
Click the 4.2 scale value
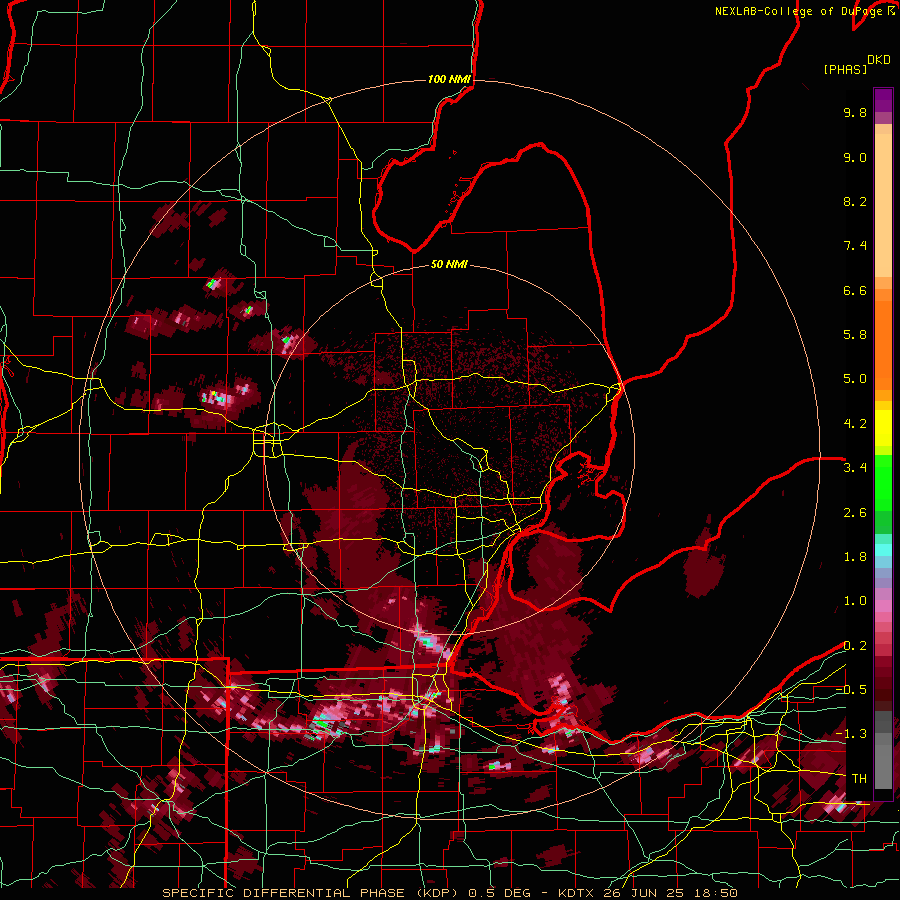point(855,424)
